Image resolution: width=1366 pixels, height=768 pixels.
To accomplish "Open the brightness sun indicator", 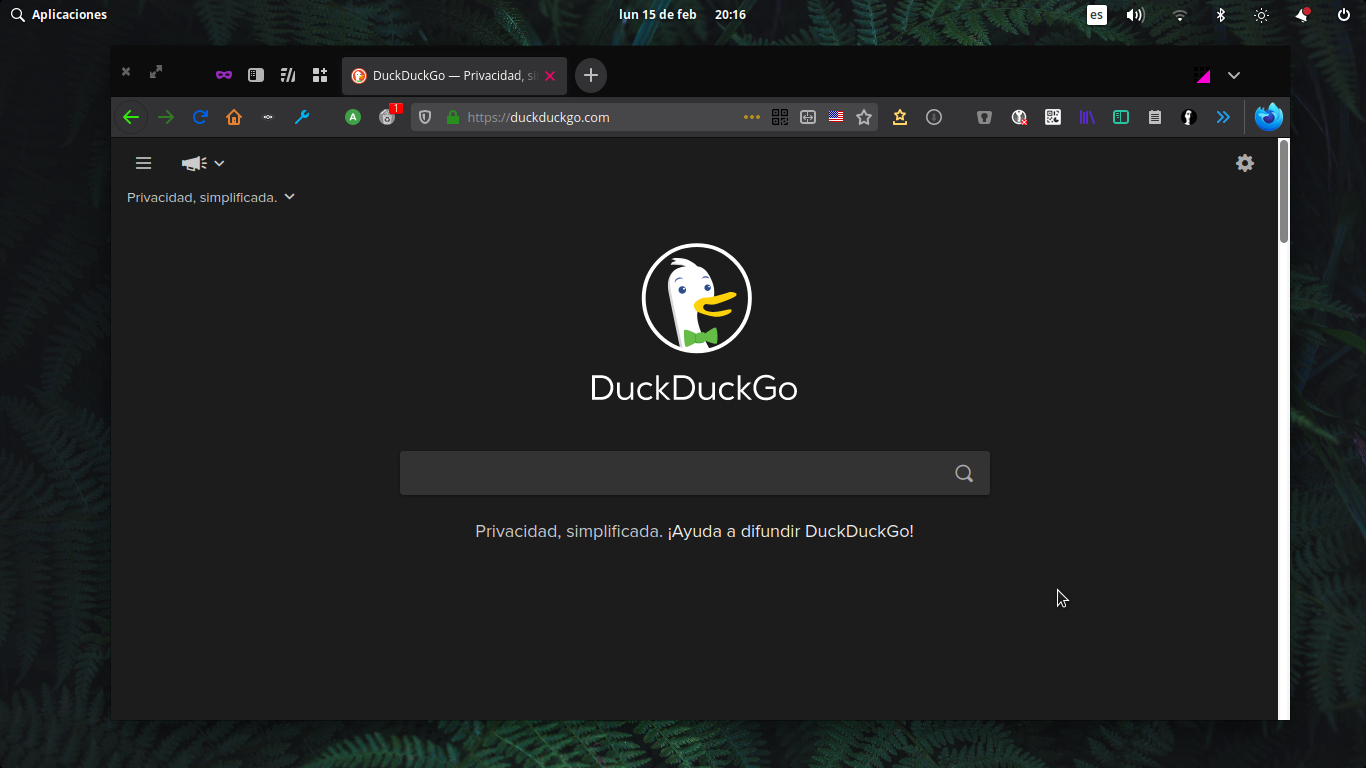I will [x=1262, y=15].
